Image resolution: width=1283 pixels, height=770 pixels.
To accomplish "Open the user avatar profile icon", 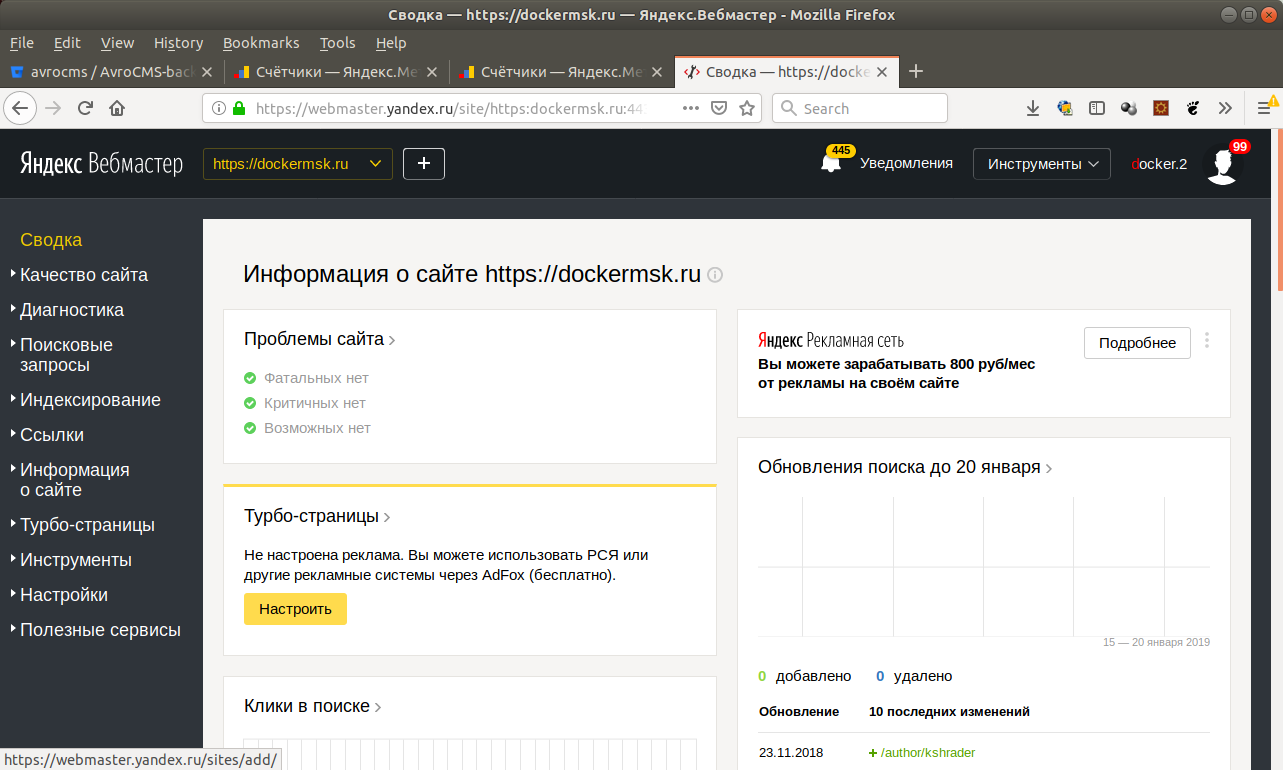I will [x=1223, y=164].
